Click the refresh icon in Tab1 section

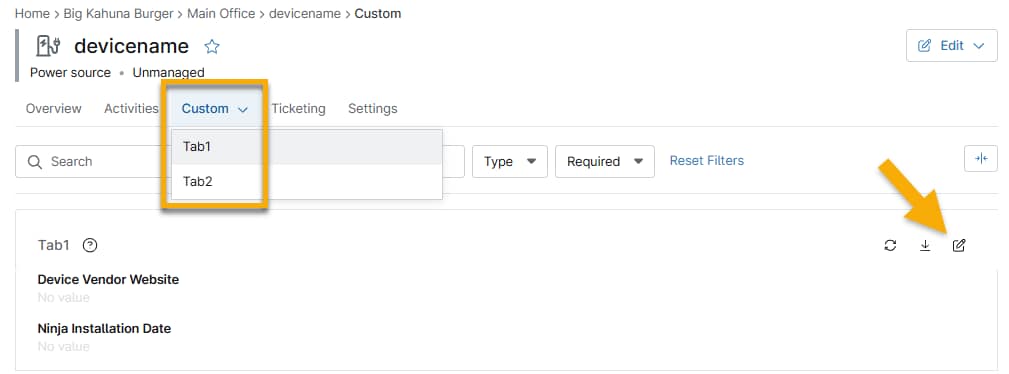[x=891, y=245]
